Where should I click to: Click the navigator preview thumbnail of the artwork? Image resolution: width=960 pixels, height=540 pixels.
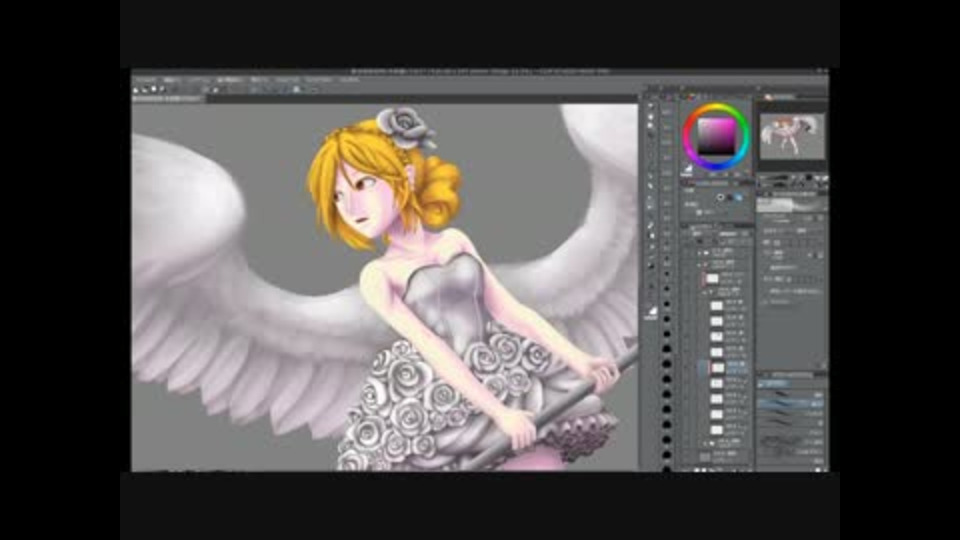pos(792,135)
